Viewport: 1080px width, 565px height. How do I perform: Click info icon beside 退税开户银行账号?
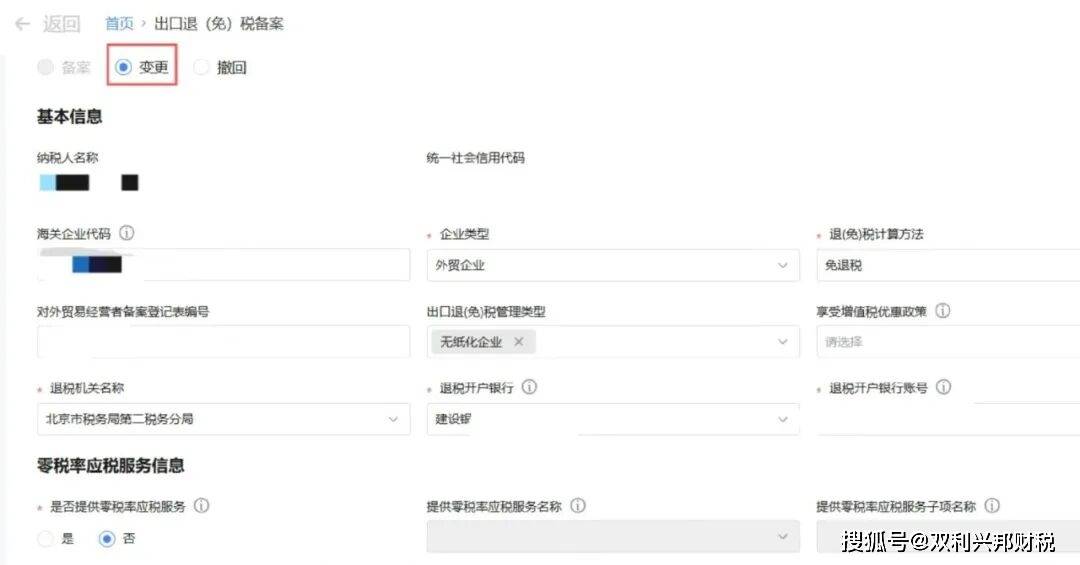[x=943, y=387]
